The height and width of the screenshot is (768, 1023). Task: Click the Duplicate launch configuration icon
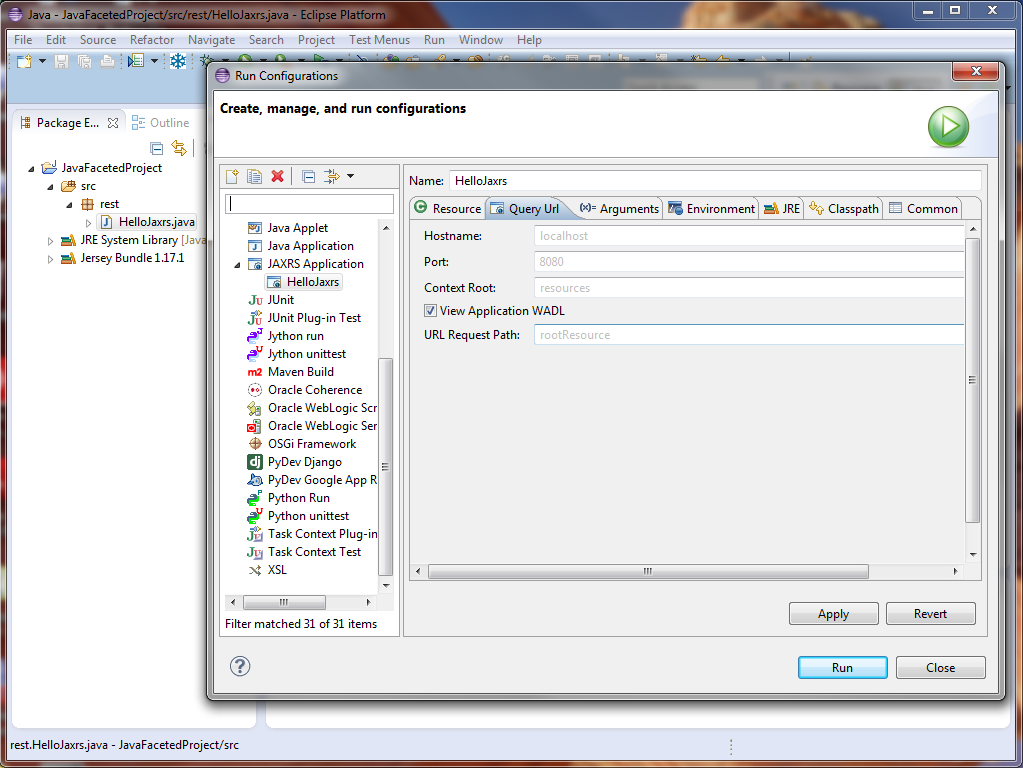click(x=254, y=176)
